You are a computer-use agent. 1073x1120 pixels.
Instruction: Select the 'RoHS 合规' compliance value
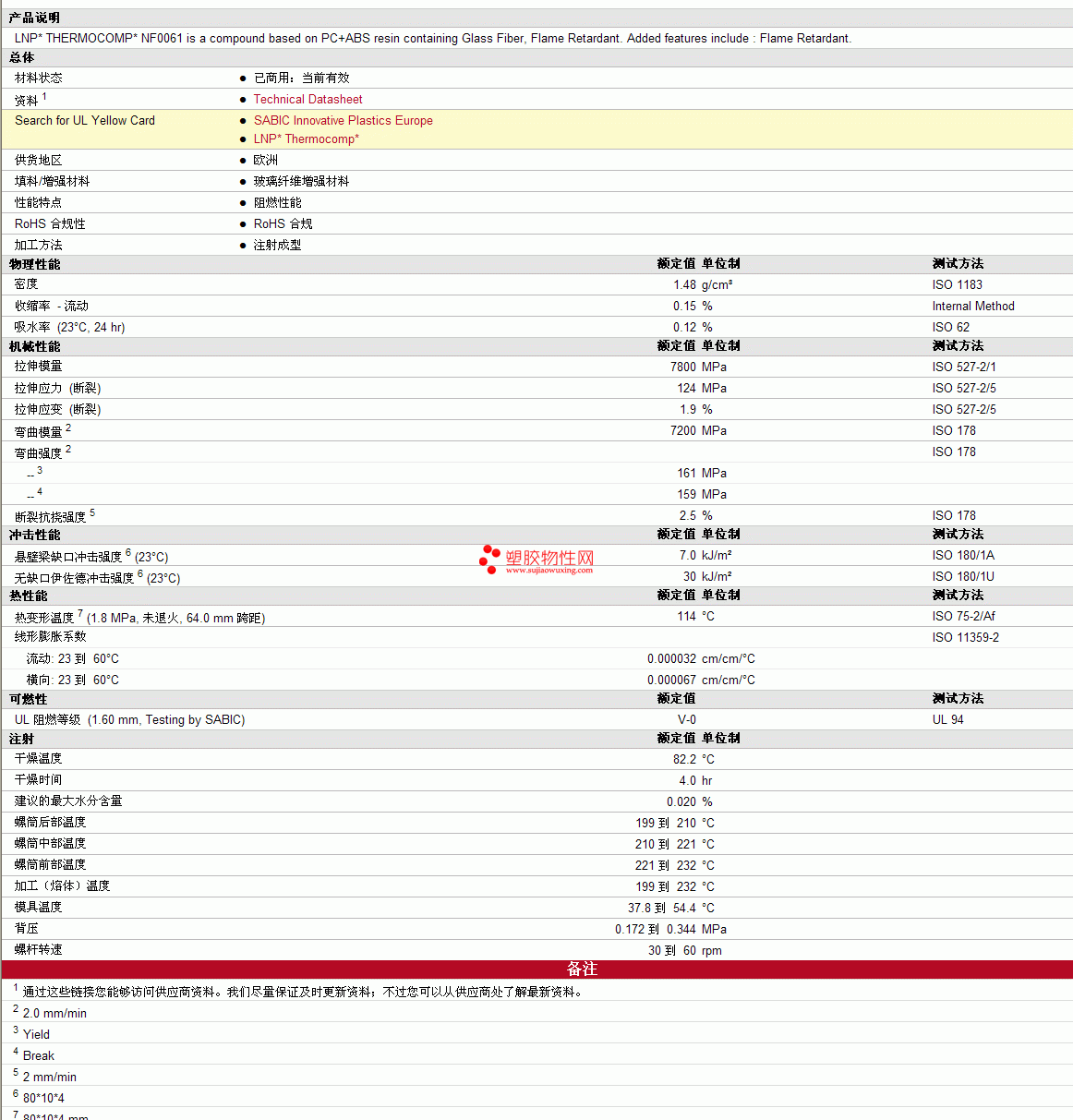click(283, 224)
